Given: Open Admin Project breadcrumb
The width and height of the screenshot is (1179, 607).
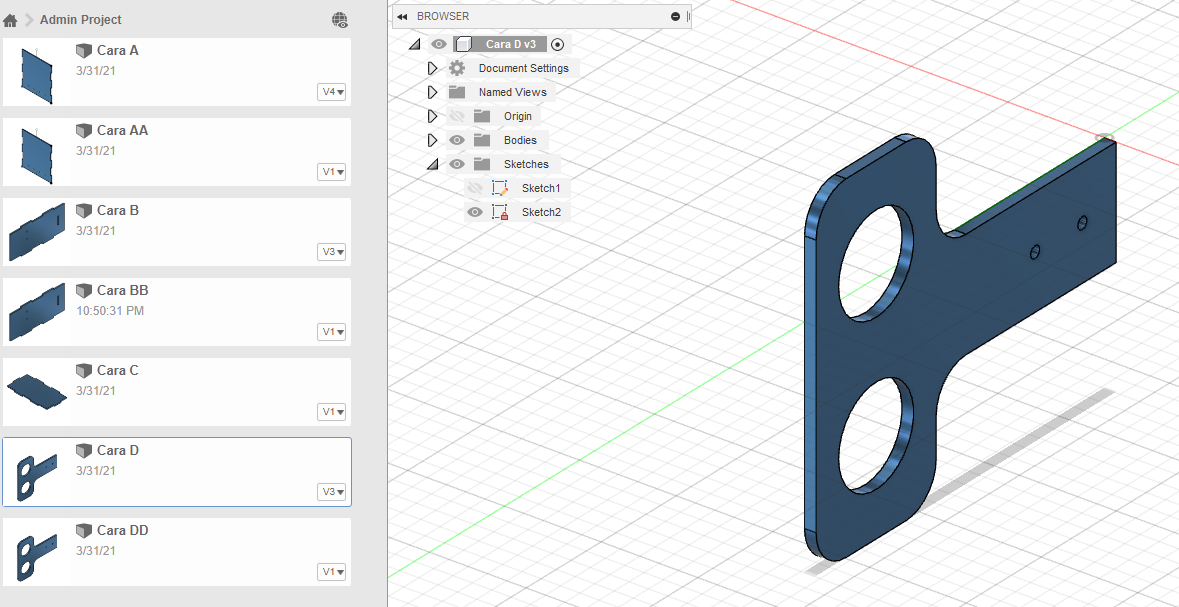Looking at the screenshot, I should pos(80,20).
